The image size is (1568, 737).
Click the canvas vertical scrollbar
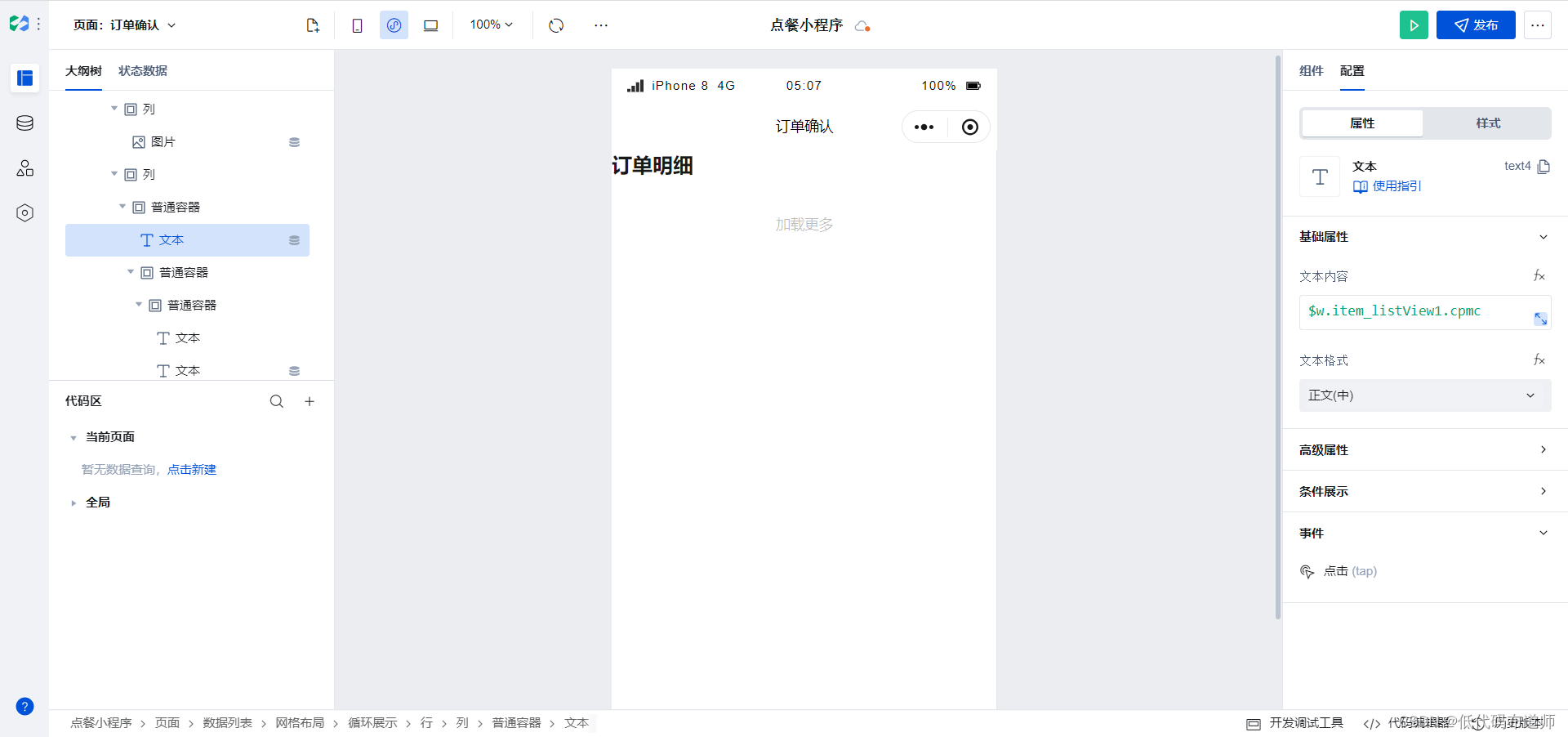[x=1278, y=337]
